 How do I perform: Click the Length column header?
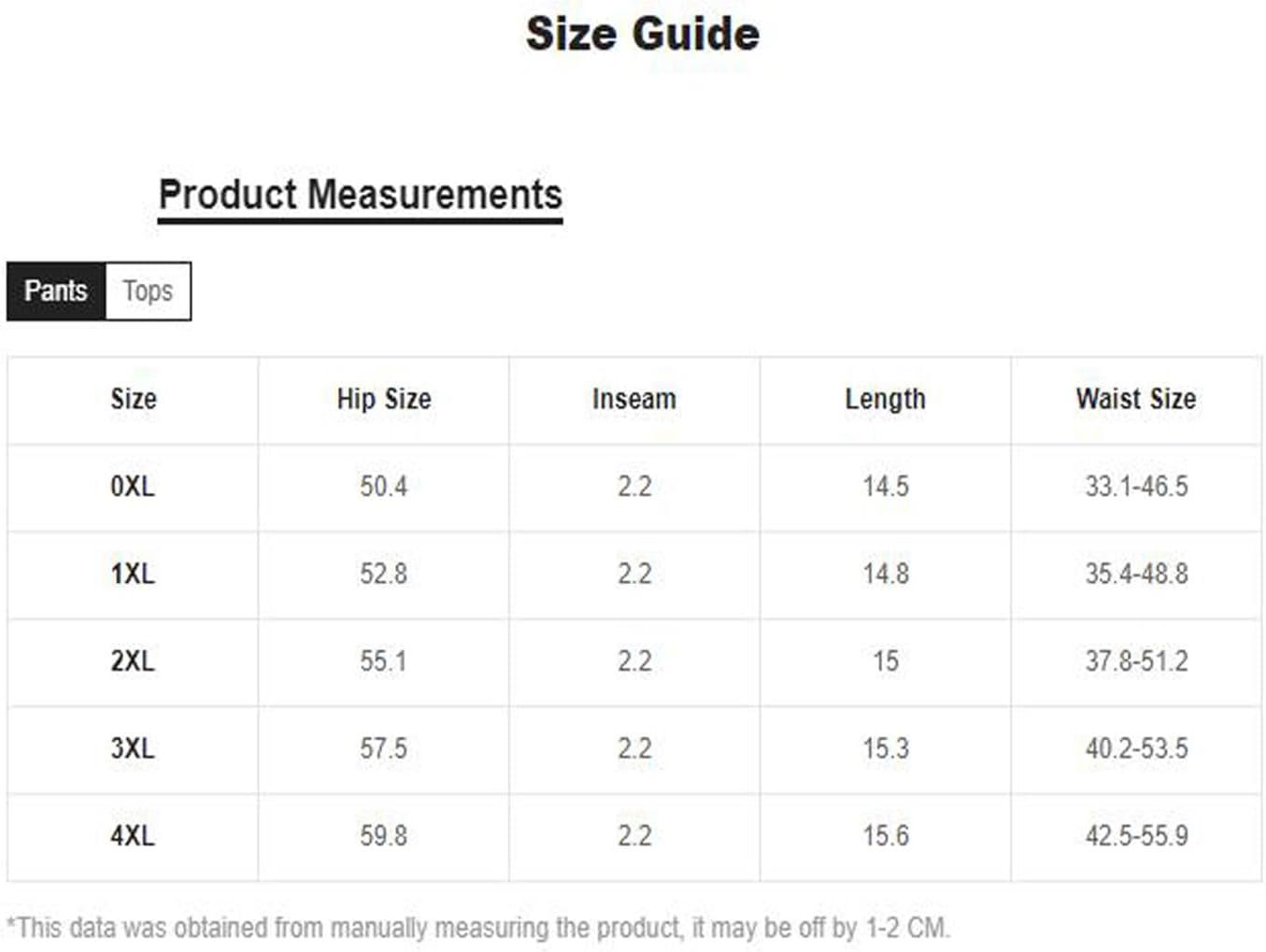click(886, 399)
